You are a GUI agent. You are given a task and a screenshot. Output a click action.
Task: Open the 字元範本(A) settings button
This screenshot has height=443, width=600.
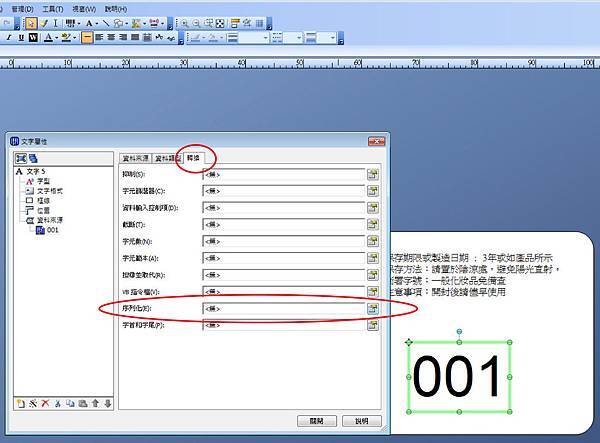[373, 258]
